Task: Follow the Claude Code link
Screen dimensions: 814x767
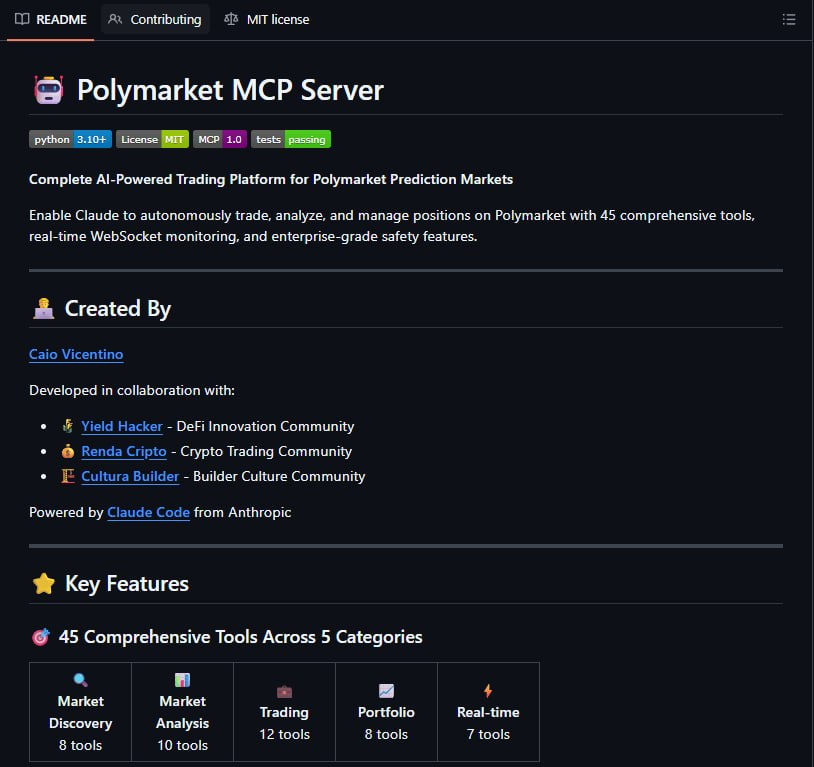Action: (148, 512)
